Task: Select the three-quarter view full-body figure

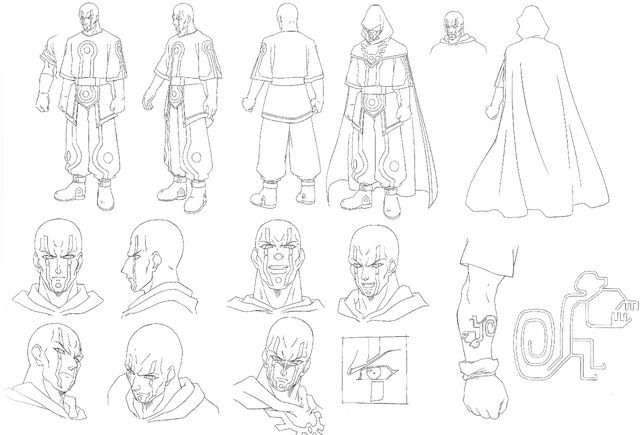Action: click(182, 108)
